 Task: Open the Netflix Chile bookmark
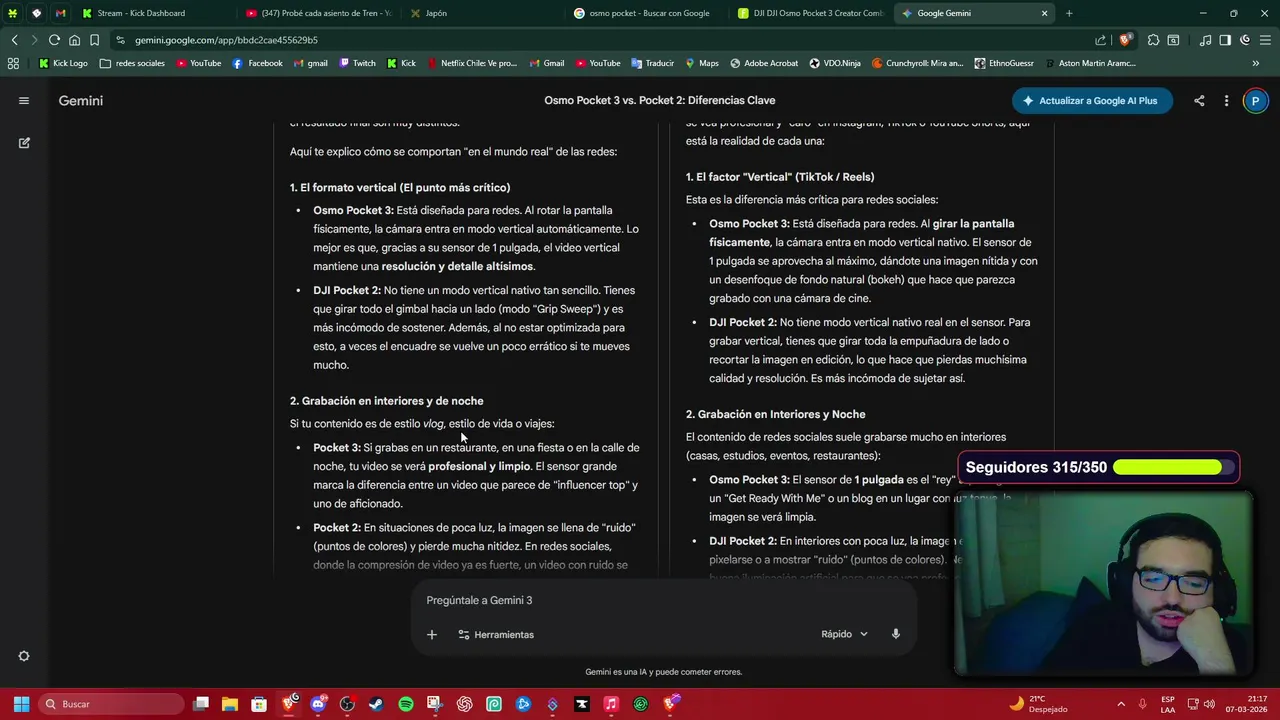471,63
